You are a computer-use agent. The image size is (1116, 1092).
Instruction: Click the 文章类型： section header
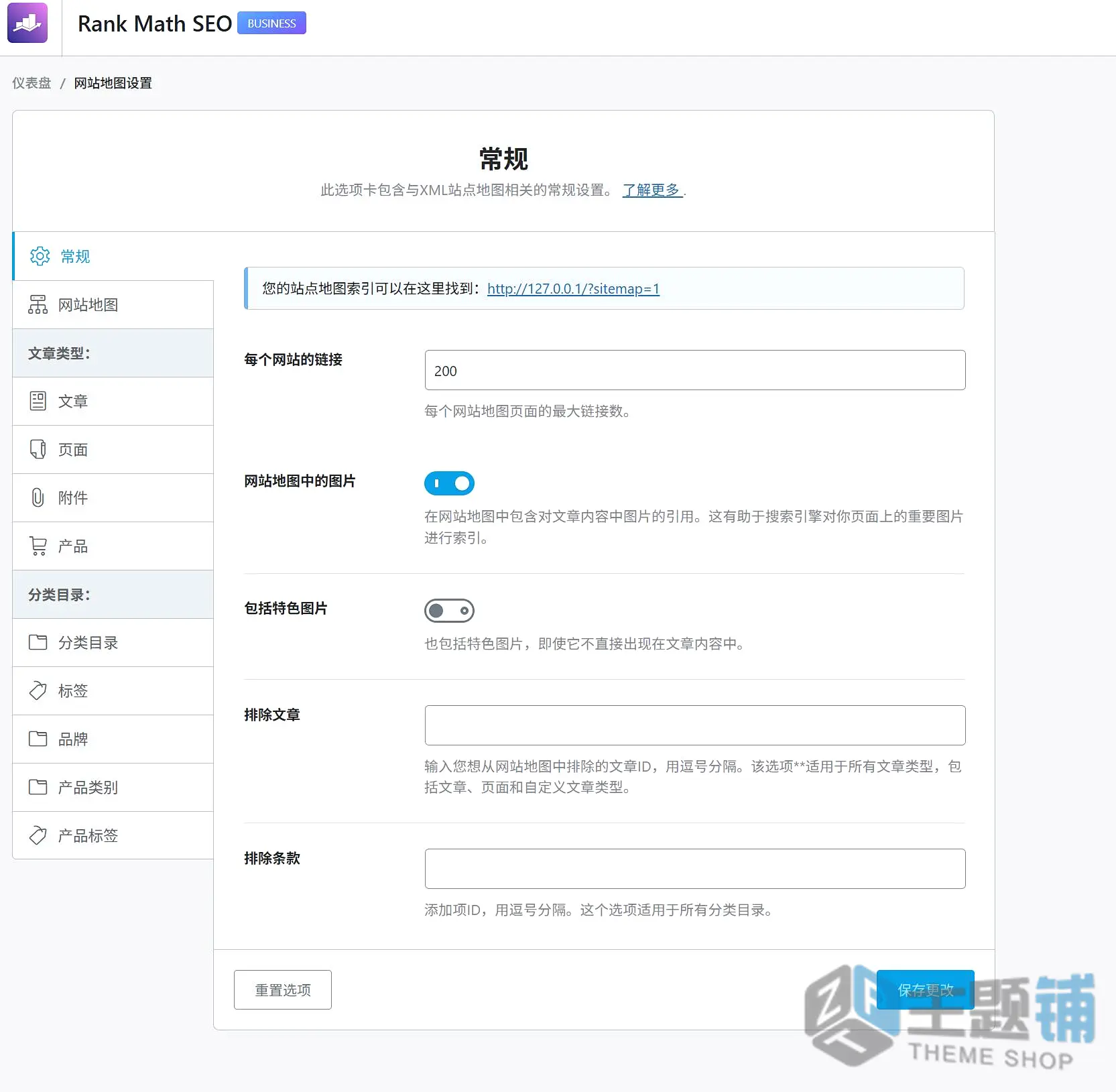pos(113,353)
